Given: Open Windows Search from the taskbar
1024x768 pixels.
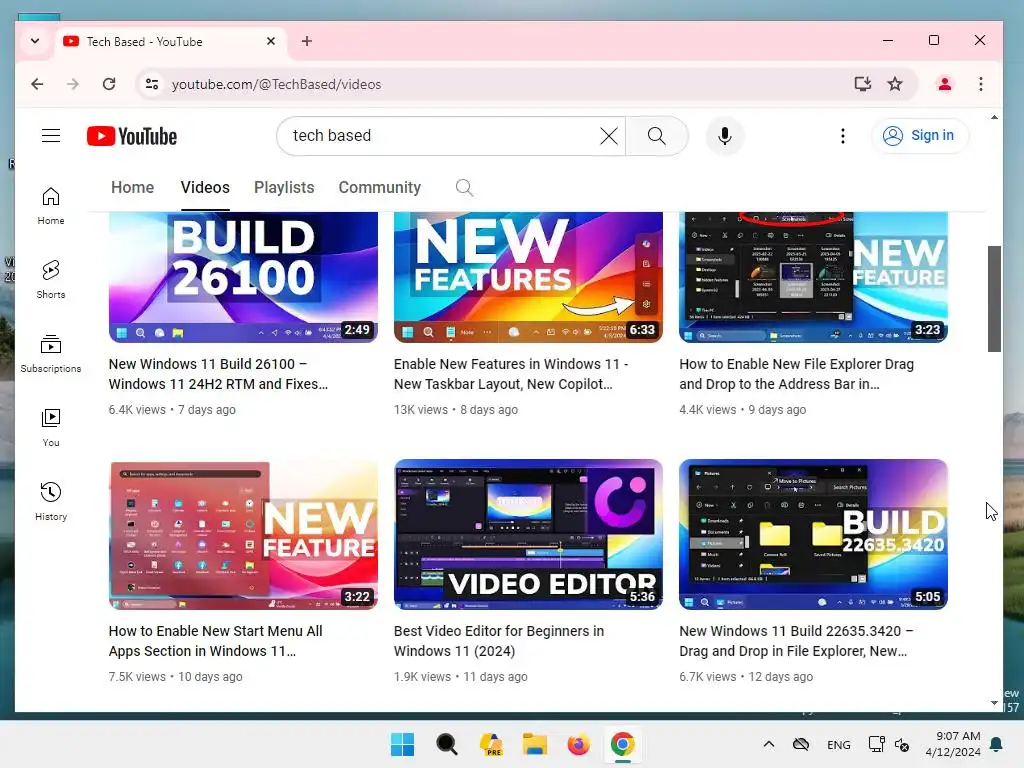Looking at the screenshot, I should (447, 744).
